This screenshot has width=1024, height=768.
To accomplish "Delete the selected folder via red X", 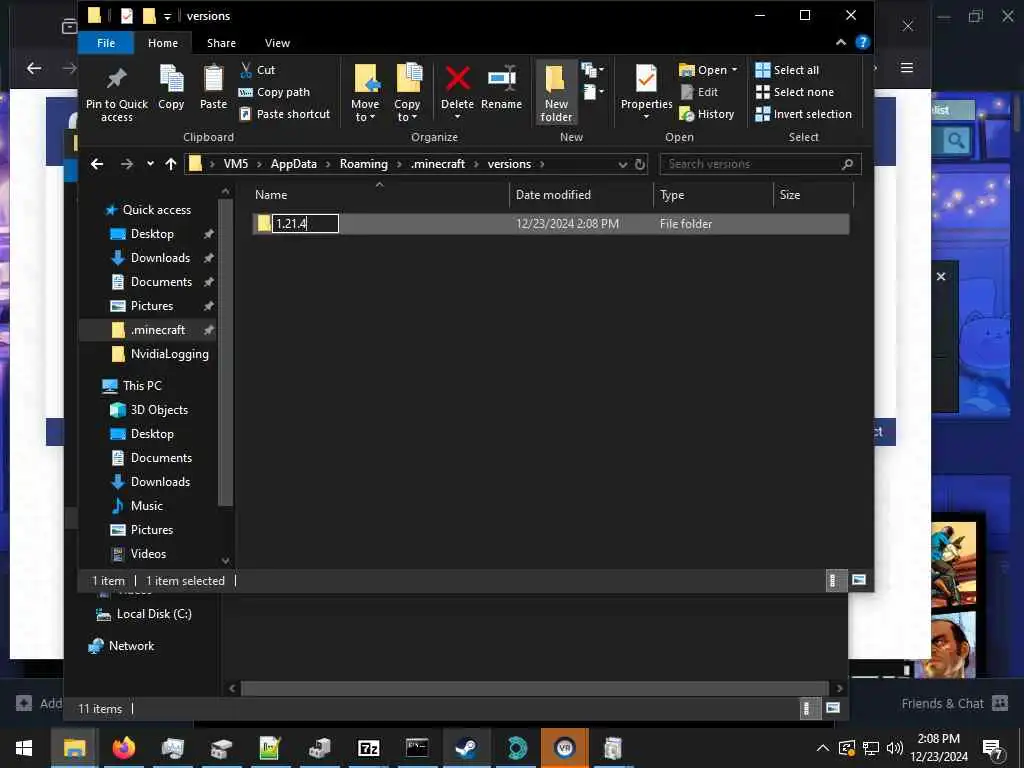I will [457, 80].
